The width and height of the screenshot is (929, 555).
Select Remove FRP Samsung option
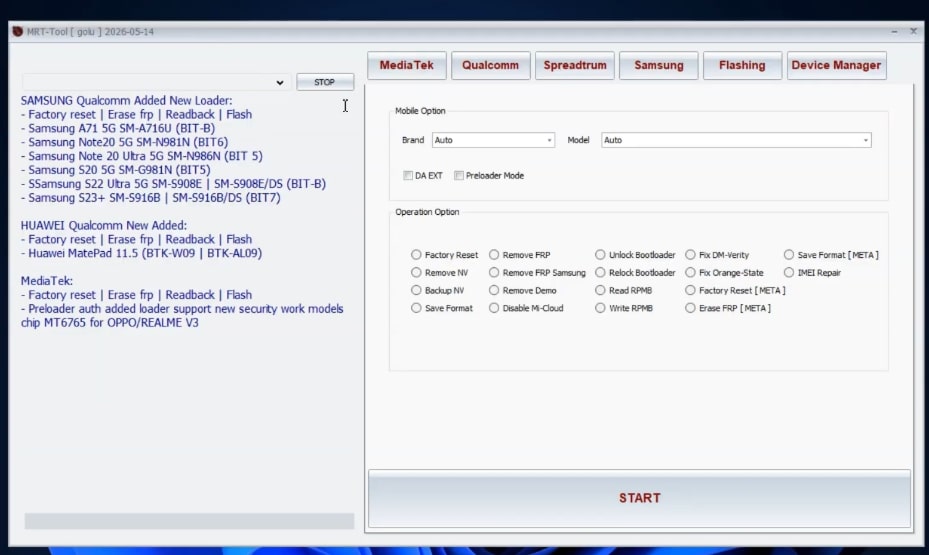[494, 272]
